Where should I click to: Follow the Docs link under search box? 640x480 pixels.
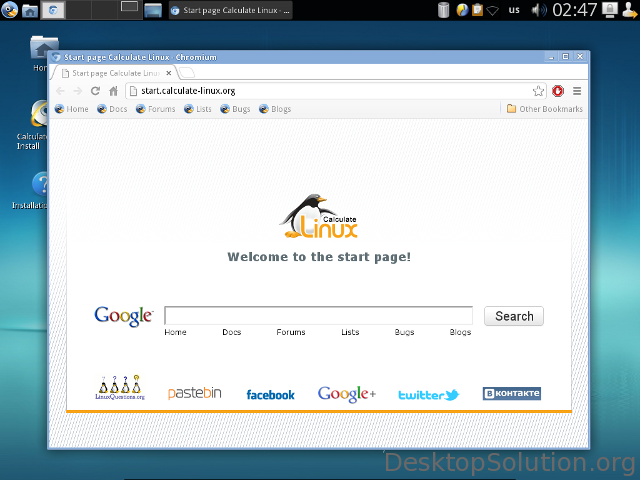(231, 332)
